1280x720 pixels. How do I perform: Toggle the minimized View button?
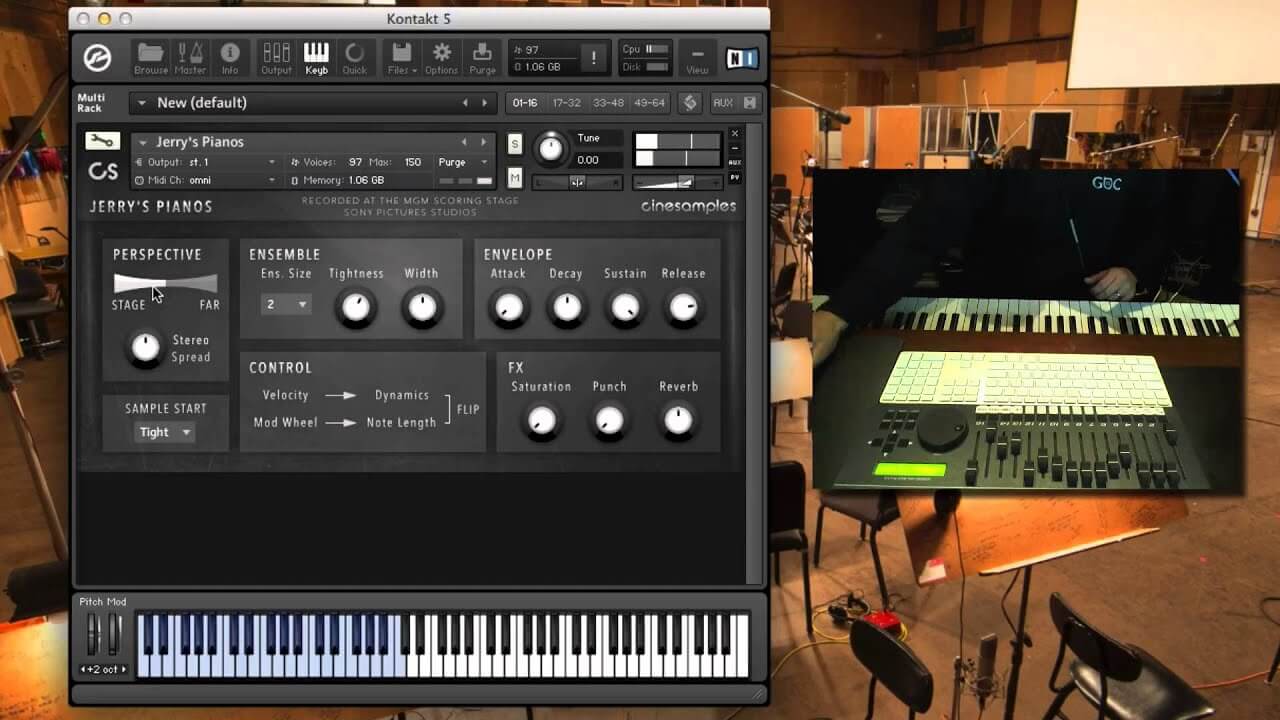point(697,60)
